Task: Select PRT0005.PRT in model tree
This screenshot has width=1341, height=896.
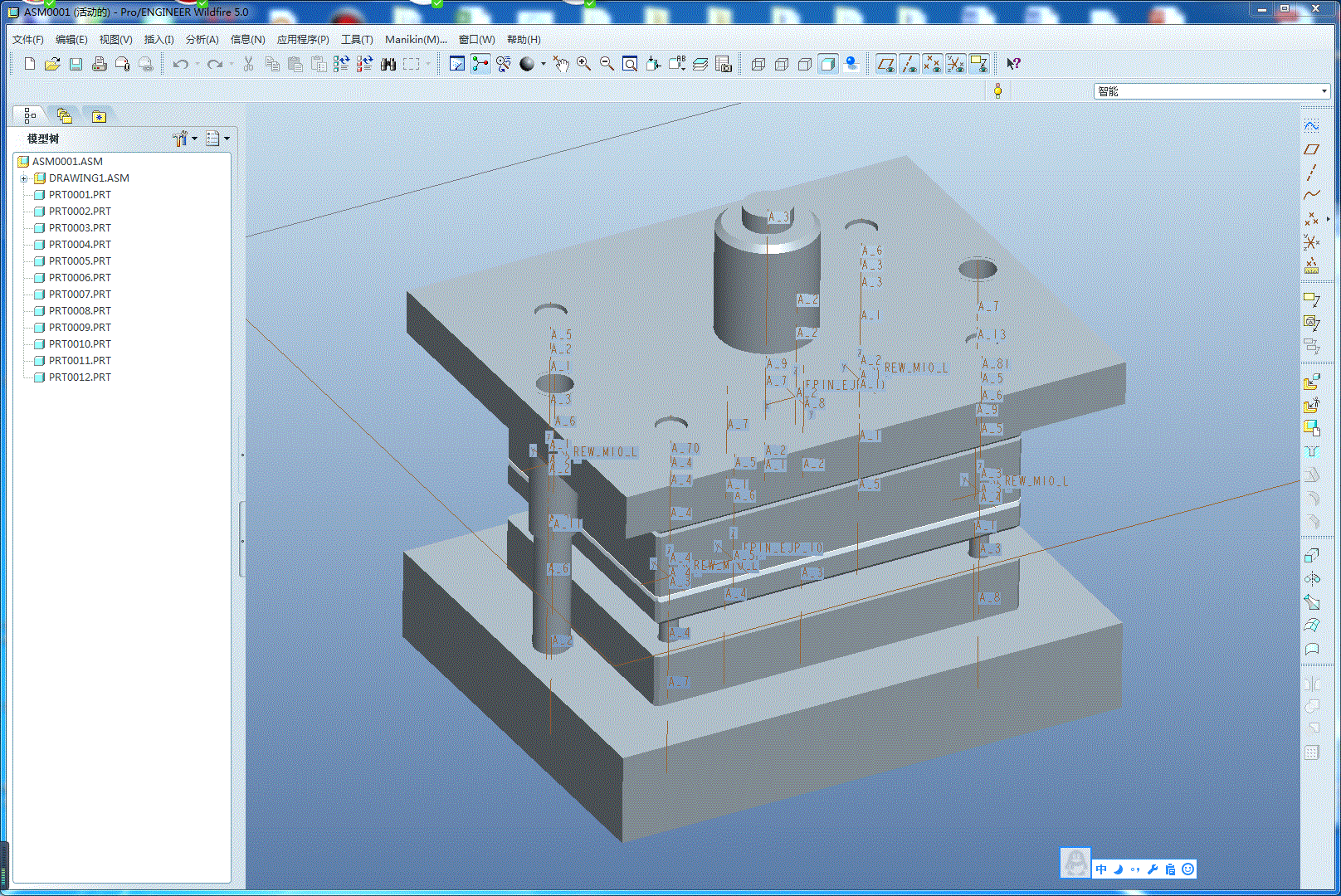Action: point(80,261)
